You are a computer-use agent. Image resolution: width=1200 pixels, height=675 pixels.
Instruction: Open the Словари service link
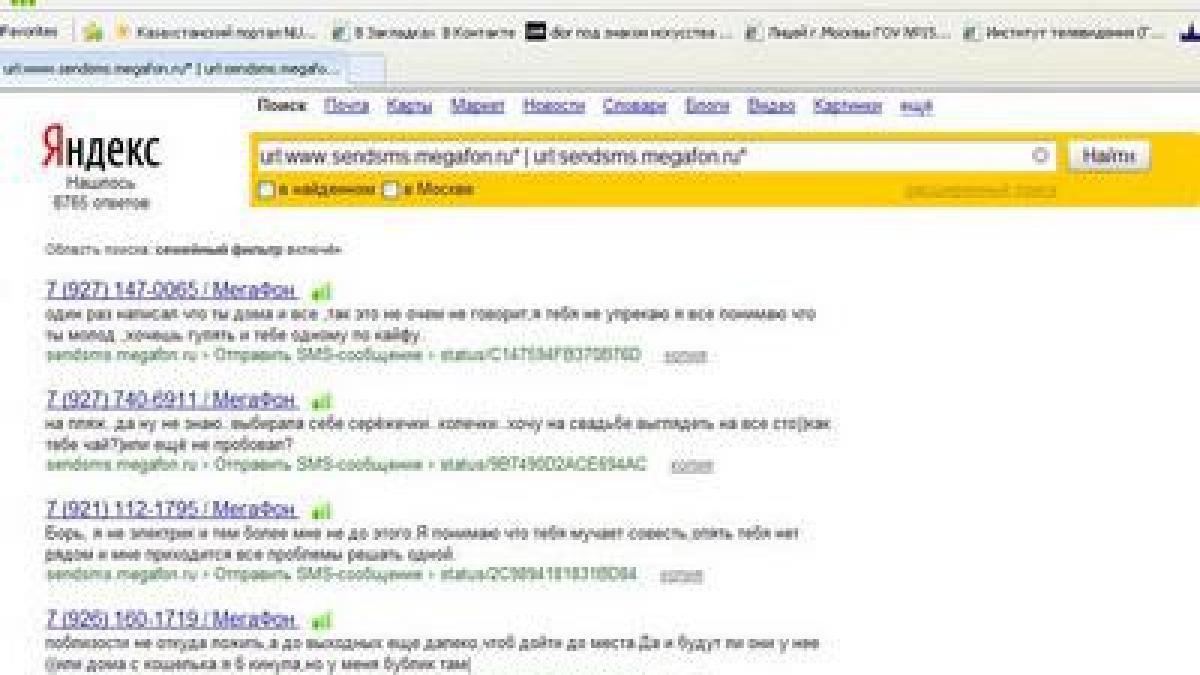click(x=634, y=106)
